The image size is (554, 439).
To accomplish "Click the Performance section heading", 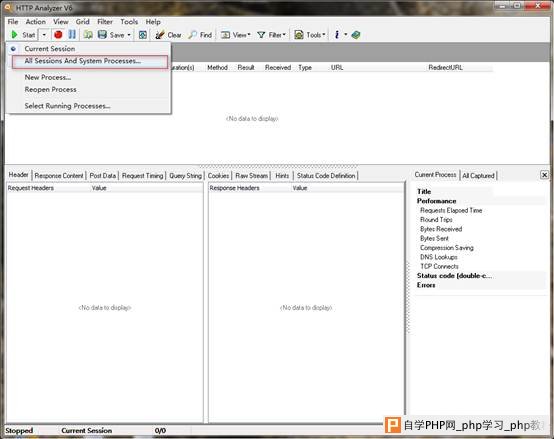I will (436, 201).
